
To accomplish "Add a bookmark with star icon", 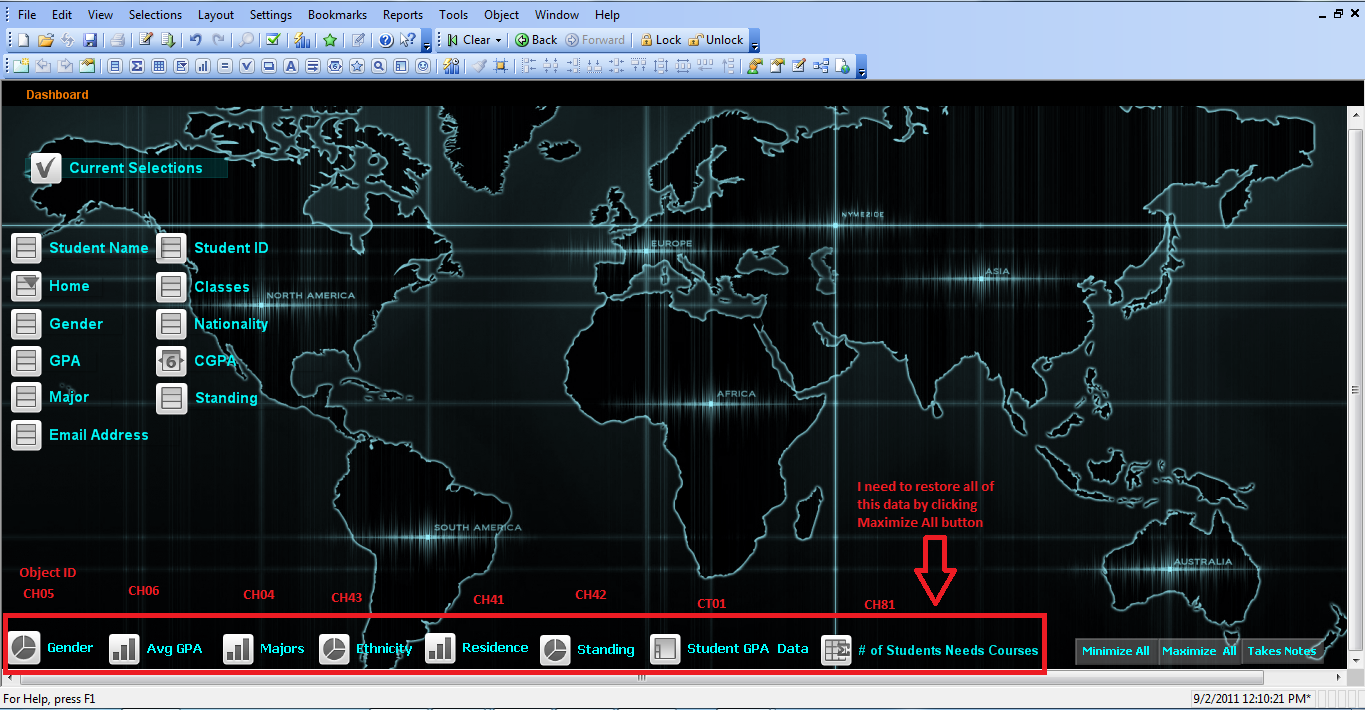I will click(330, 40).
